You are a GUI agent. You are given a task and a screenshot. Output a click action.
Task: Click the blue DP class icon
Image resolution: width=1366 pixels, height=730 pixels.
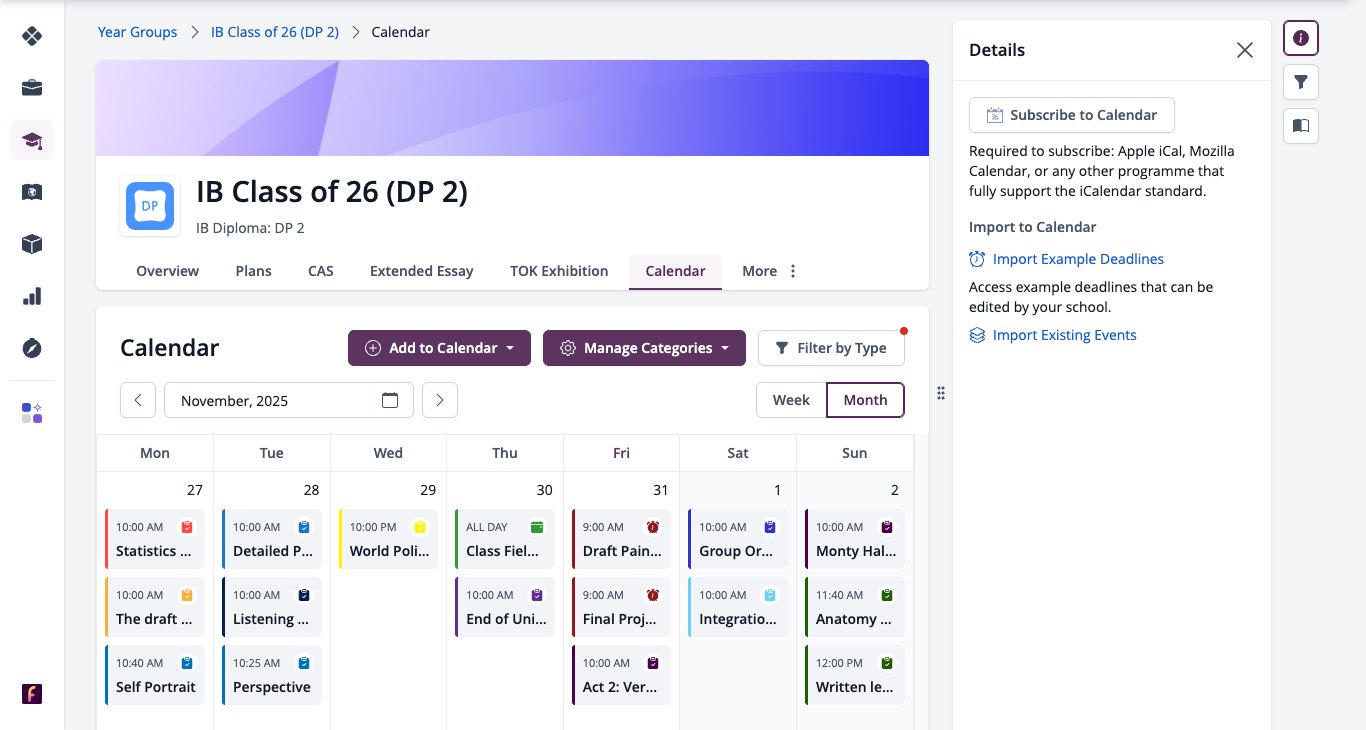click(150, 206)
